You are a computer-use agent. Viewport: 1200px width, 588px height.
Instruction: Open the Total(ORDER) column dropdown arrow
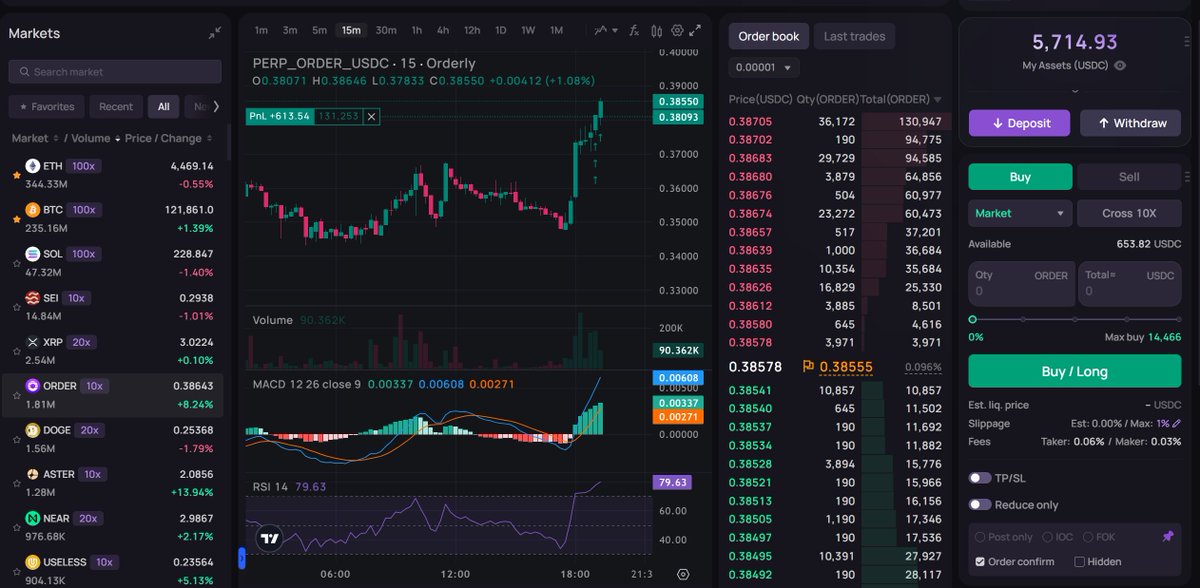point(937,100)
